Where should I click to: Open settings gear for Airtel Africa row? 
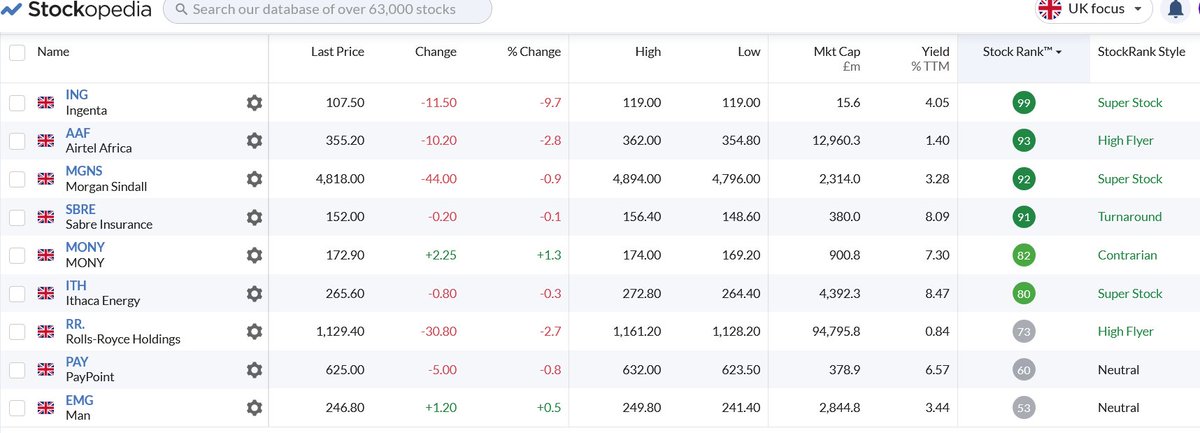(254, 140)
